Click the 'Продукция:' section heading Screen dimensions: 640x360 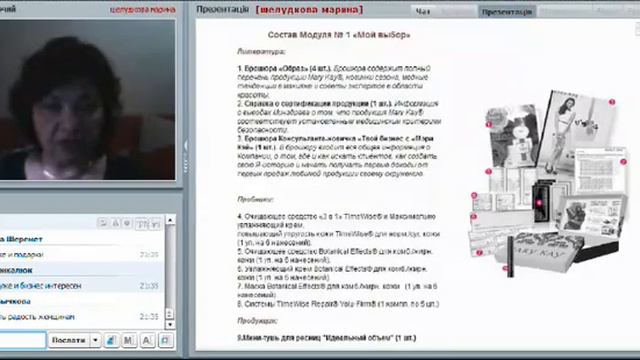(258, 321)
